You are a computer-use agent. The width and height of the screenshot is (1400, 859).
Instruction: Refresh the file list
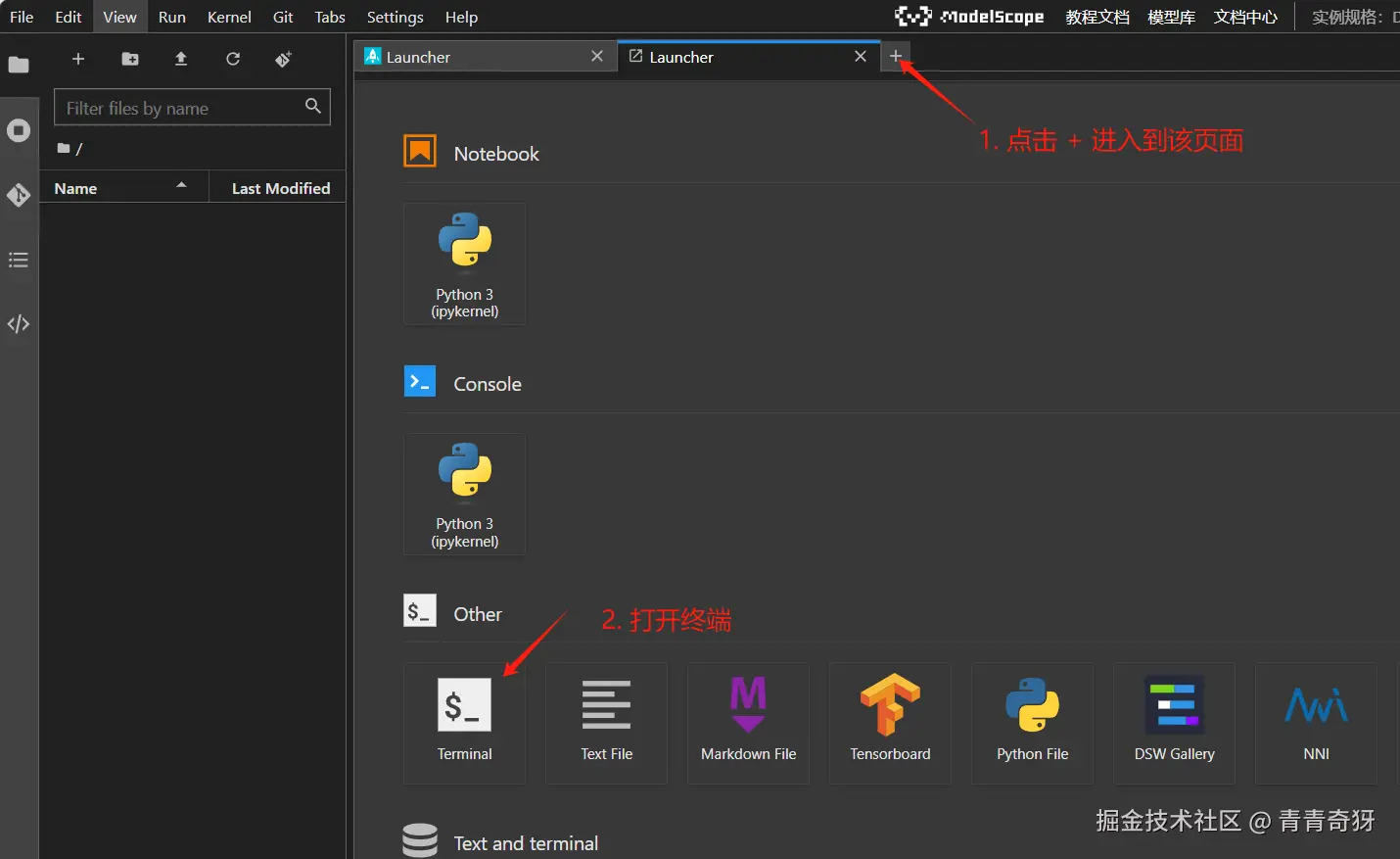click(x=233, y=59)
